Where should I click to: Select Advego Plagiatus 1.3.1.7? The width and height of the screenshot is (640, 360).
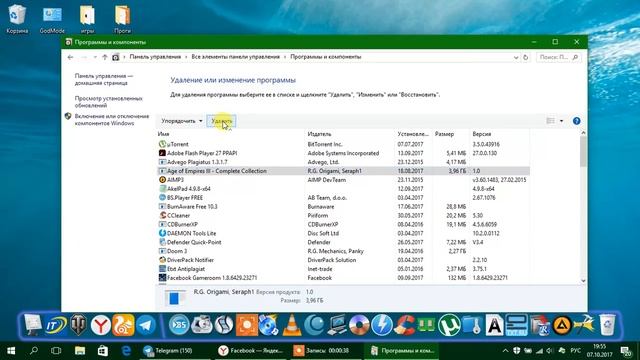click(x=343, y=162)
